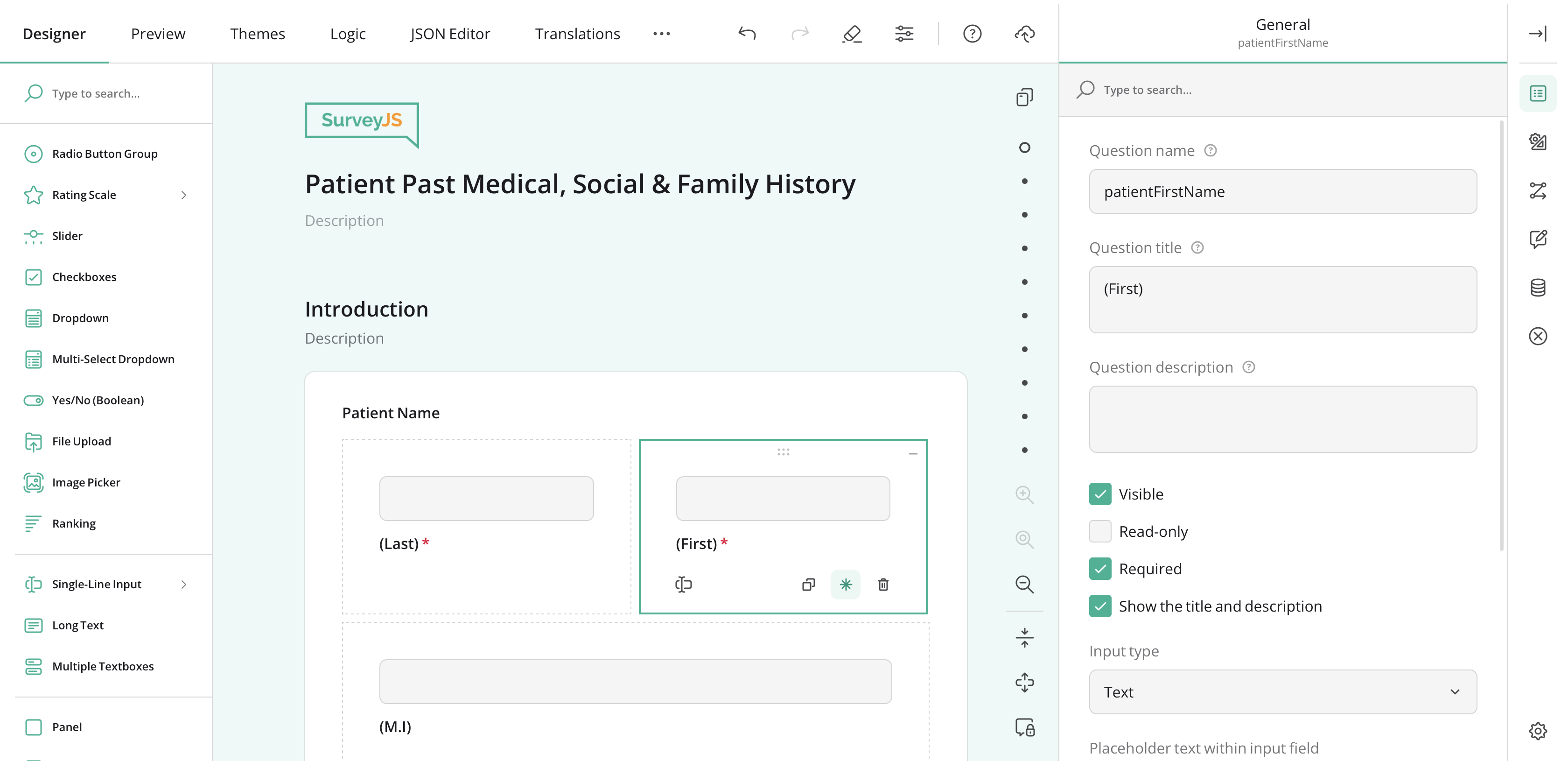
Task: Toggle required asterisk on (First) question
Action: click(x=846, y=585)
